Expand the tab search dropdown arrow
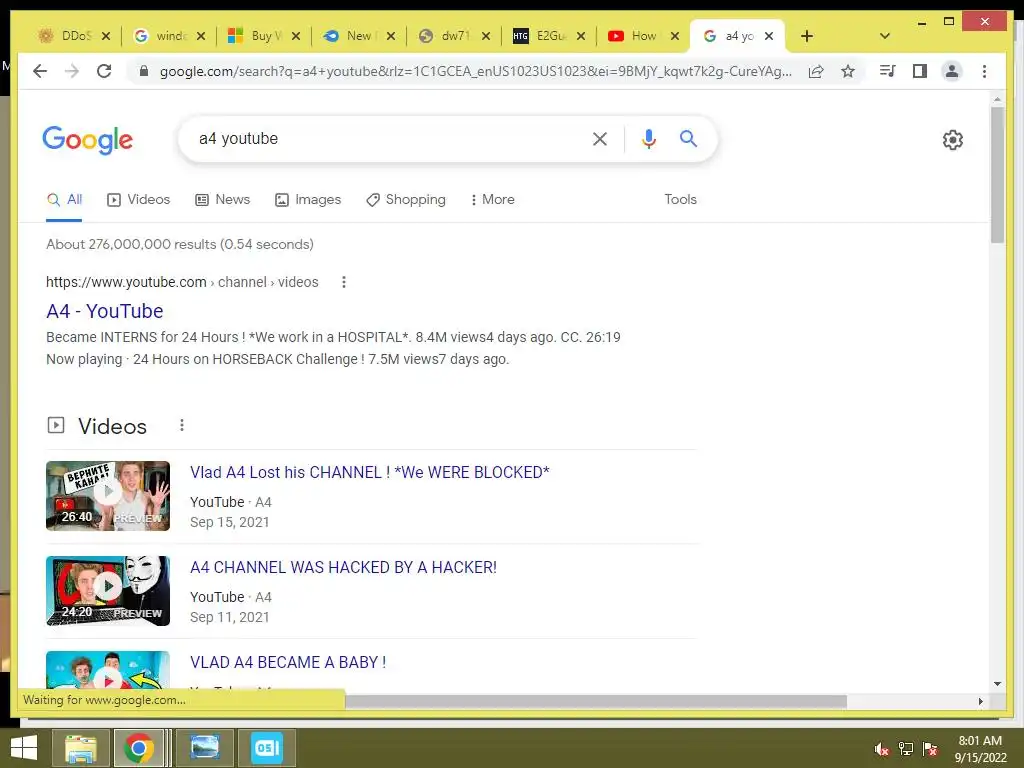The image size is (1024, 768). click(x=885, y=36)
